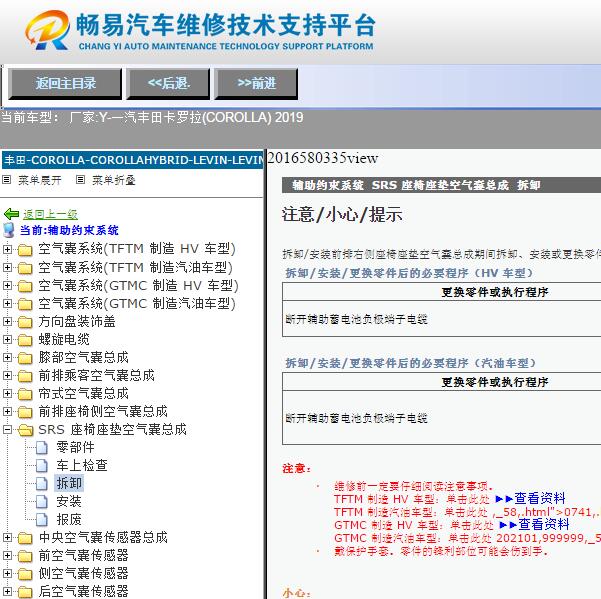Open the 螺旋电缆 folder label
The image size is (601, 599).
pyautogui.click(x=64, y=339)
